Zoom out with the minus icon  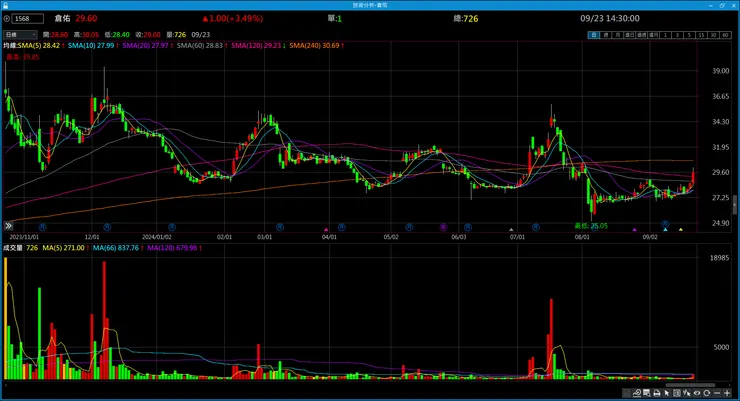pos(717,393)
